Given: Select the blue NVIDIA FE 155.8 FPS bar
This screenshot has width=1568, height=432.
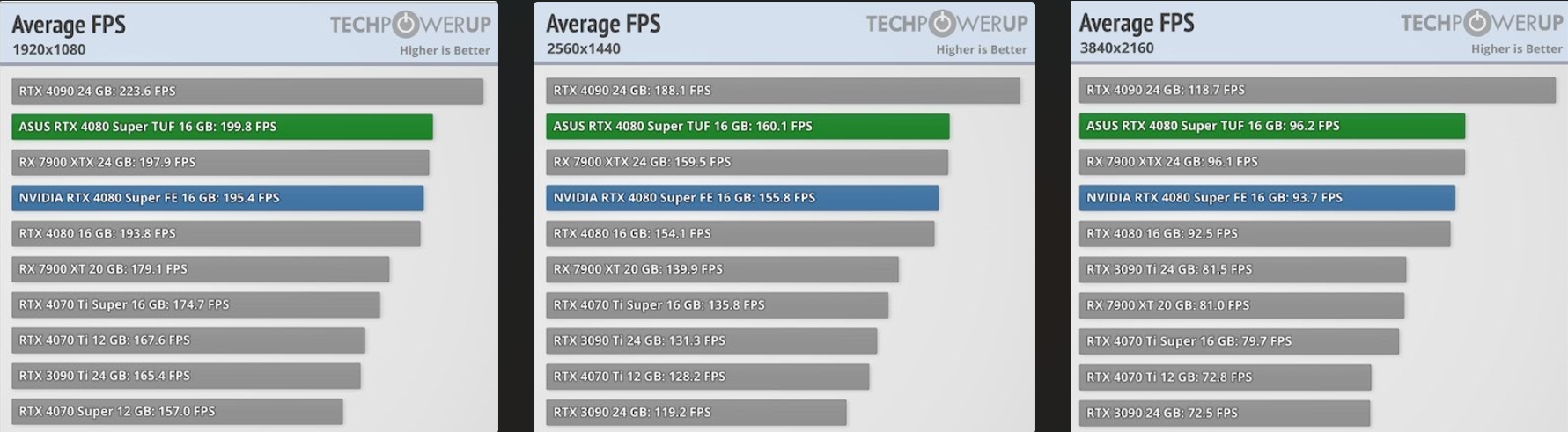Looking at the screenshot, I should click(742, 198).
